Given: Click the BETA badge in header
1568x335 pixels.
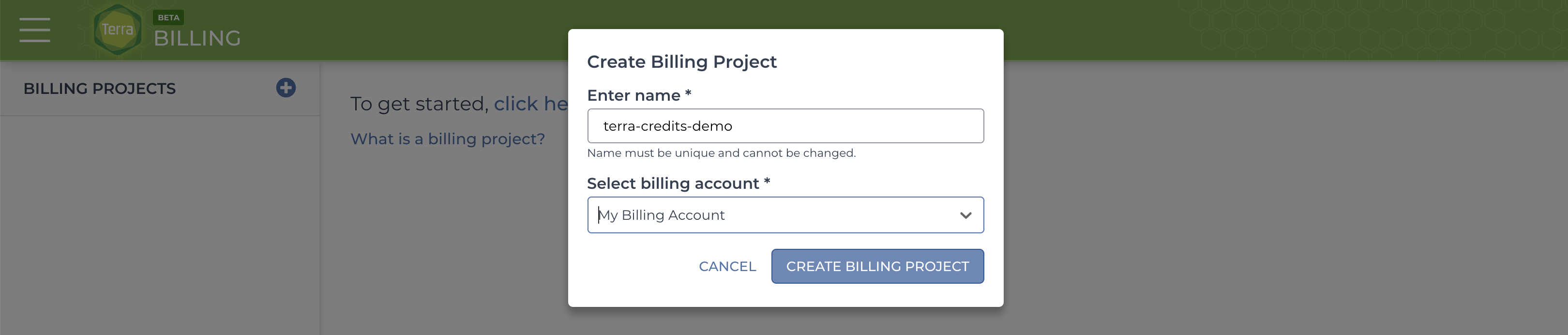Looking at the screenshot, I should [x=168, y=17].
